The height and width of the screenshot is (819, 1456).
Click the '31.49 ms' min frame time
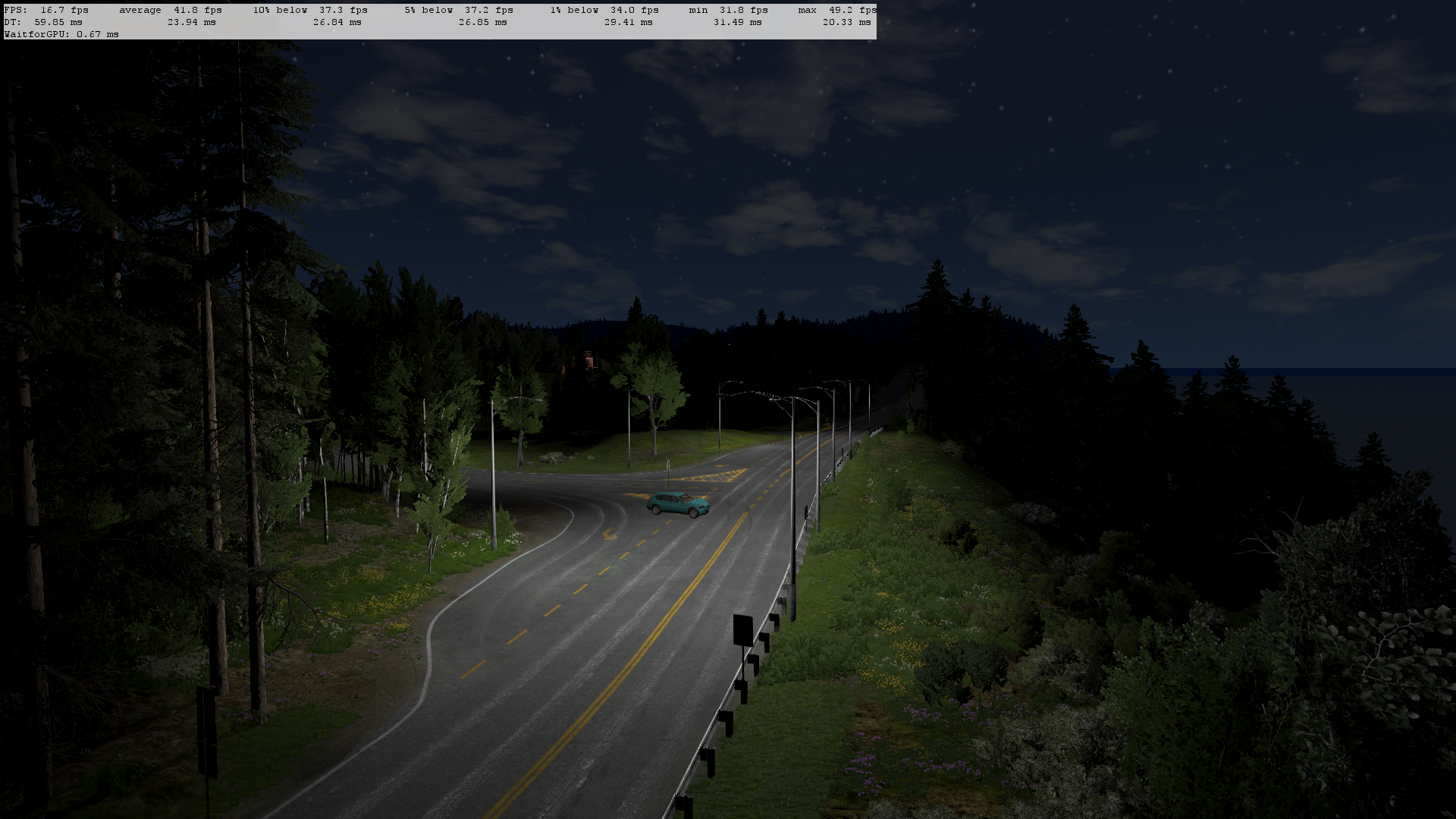click(x=738, y=22)
